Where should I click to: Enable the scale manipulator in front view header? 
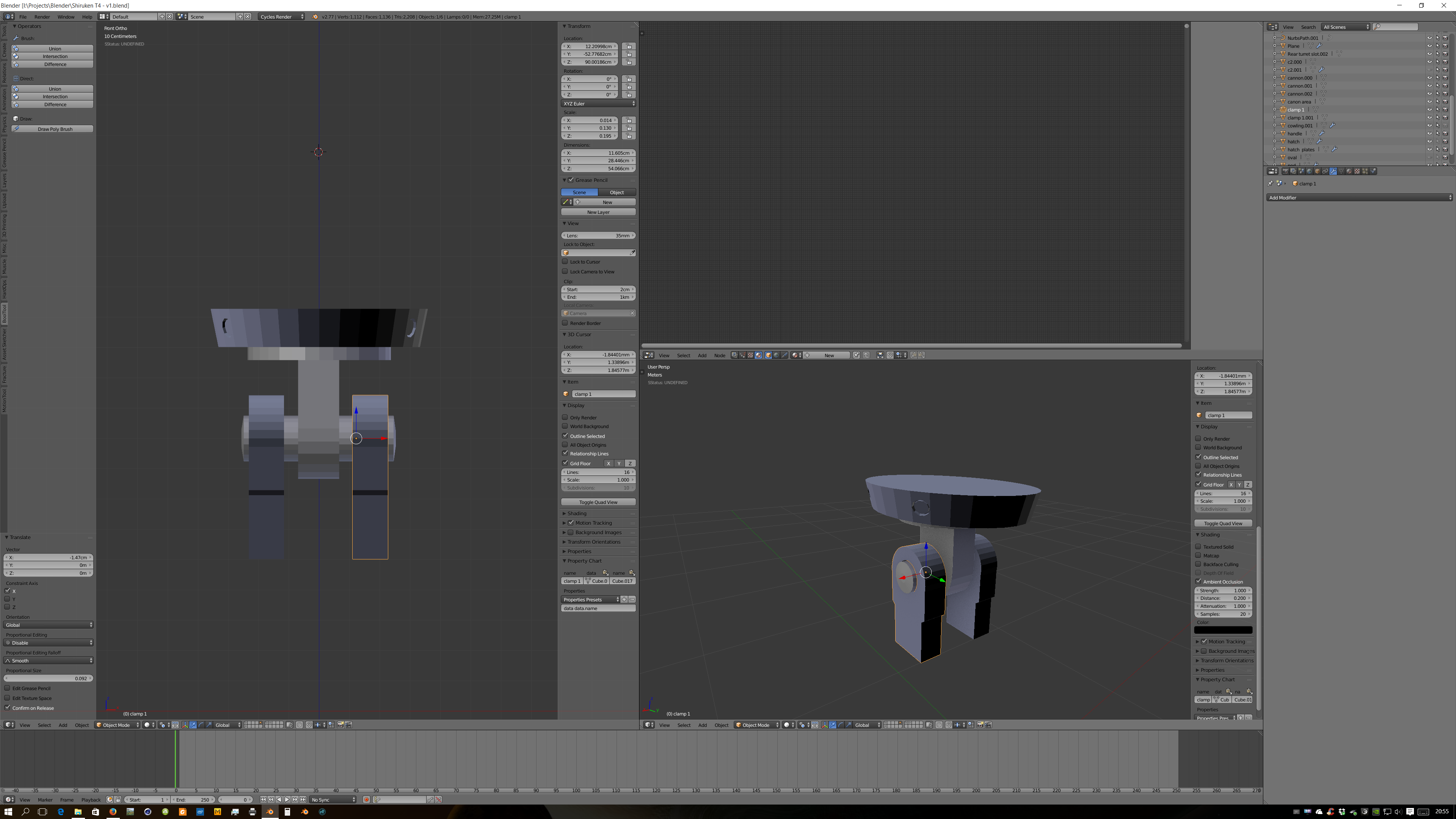[209, 725]
